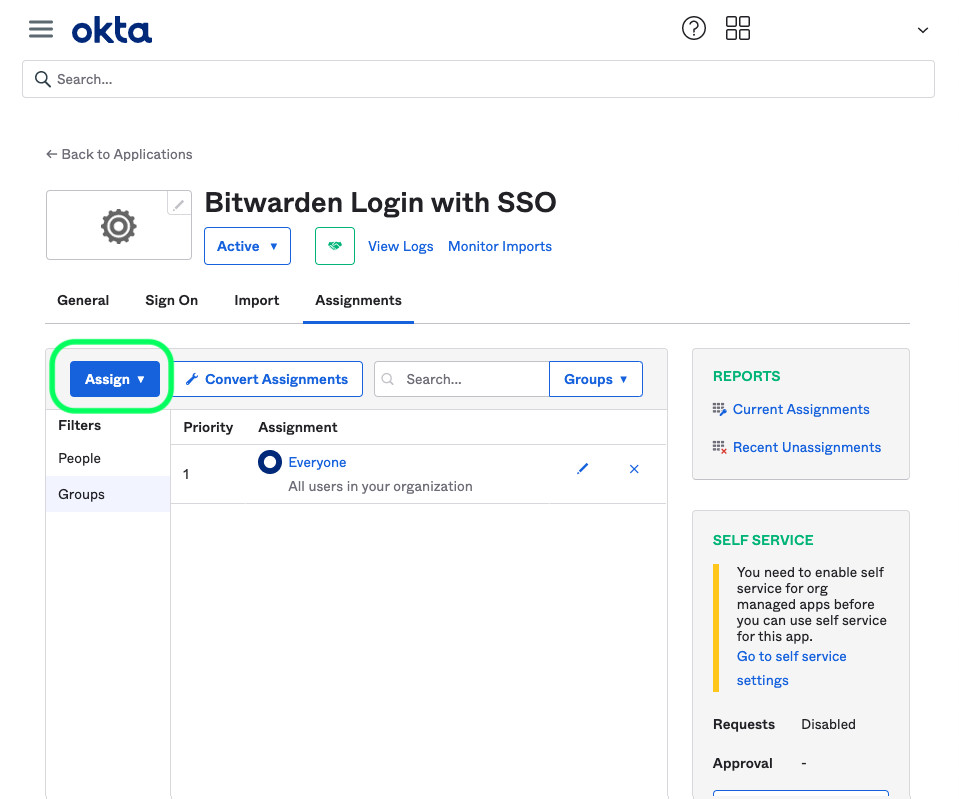Open the Groups search filter dropdown

tap(595, 379)
